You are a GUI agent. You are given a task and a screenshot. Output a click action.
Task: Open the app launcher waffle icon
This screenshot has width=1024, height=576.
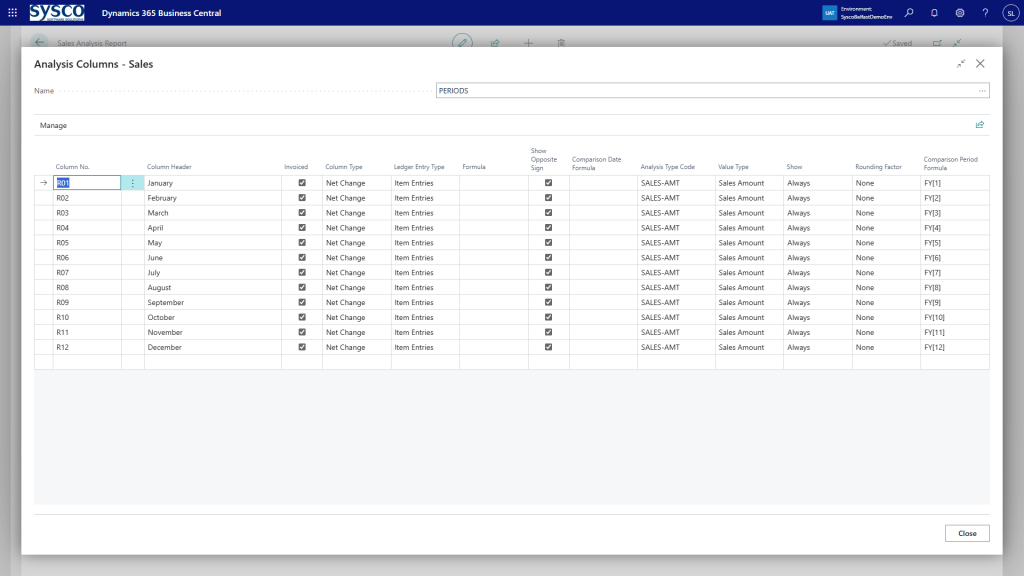point(12,13)
